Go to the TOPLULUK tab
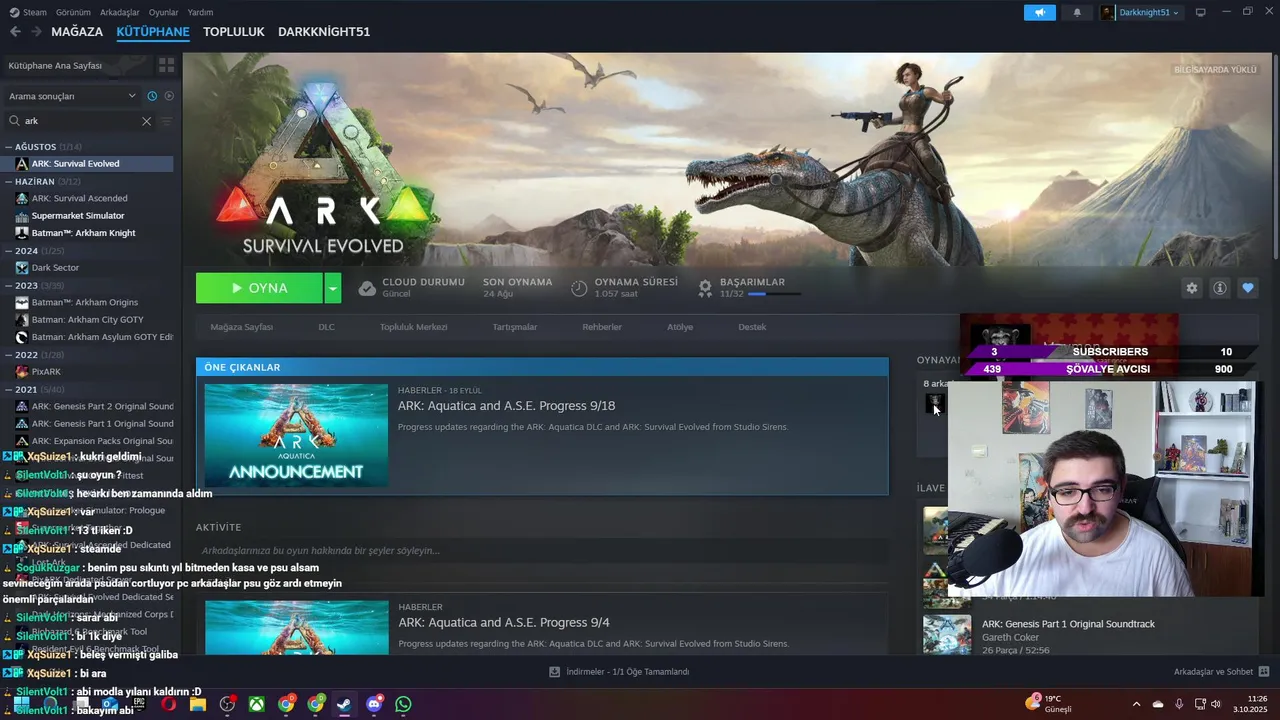The image size is (1280, 720). 233,32
